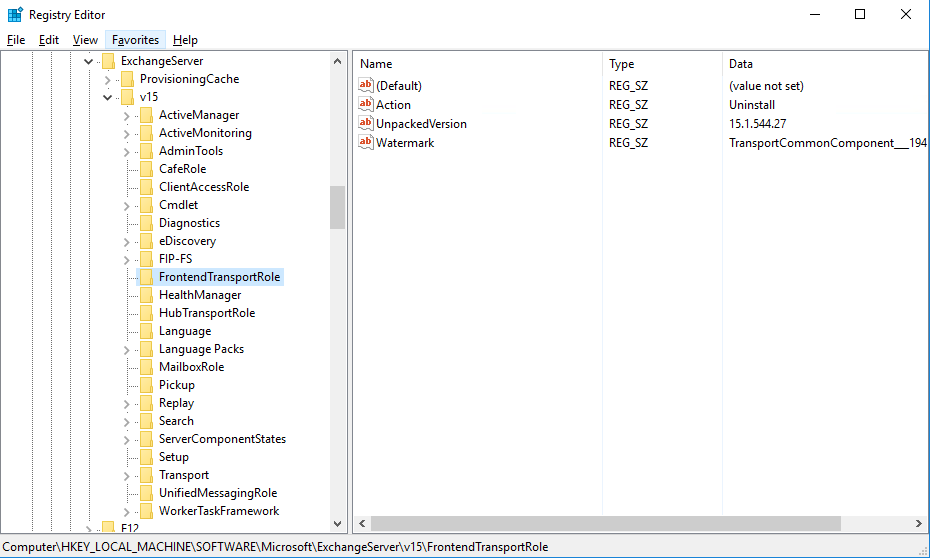Expand the AdminTools key
Image resolution: width=930 pixels, height=558 pixels.
tap(126, 151)
